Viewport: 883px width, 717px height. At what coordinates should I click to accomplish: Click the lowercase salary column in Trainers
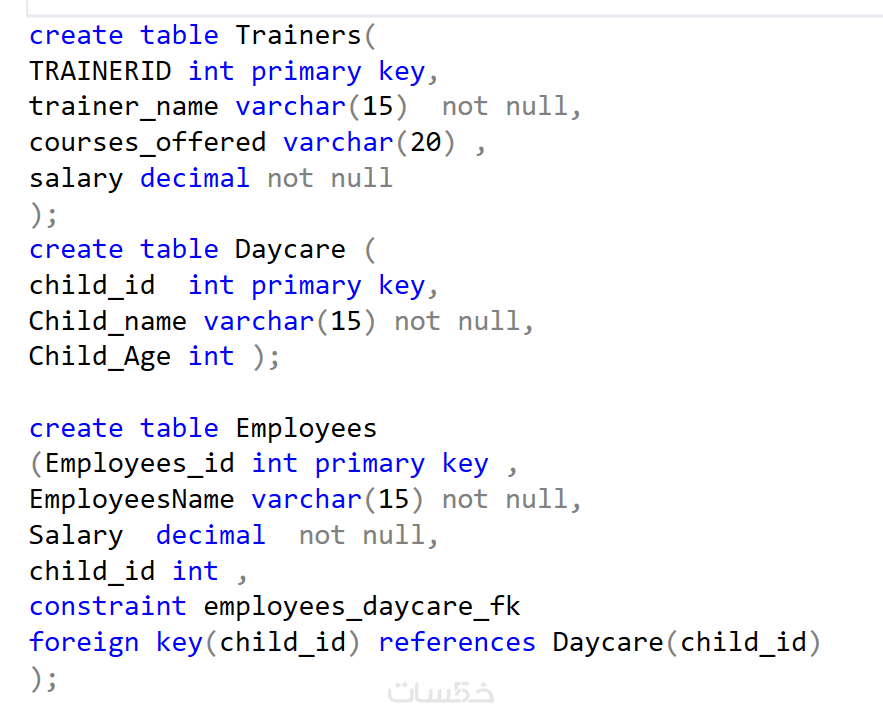point(75,179)
